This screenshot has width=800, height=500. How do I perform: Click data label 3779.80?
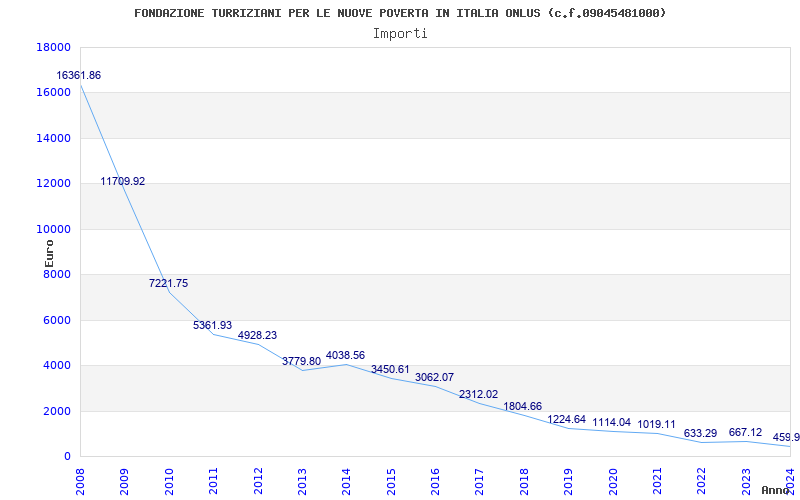coord(302,361)
